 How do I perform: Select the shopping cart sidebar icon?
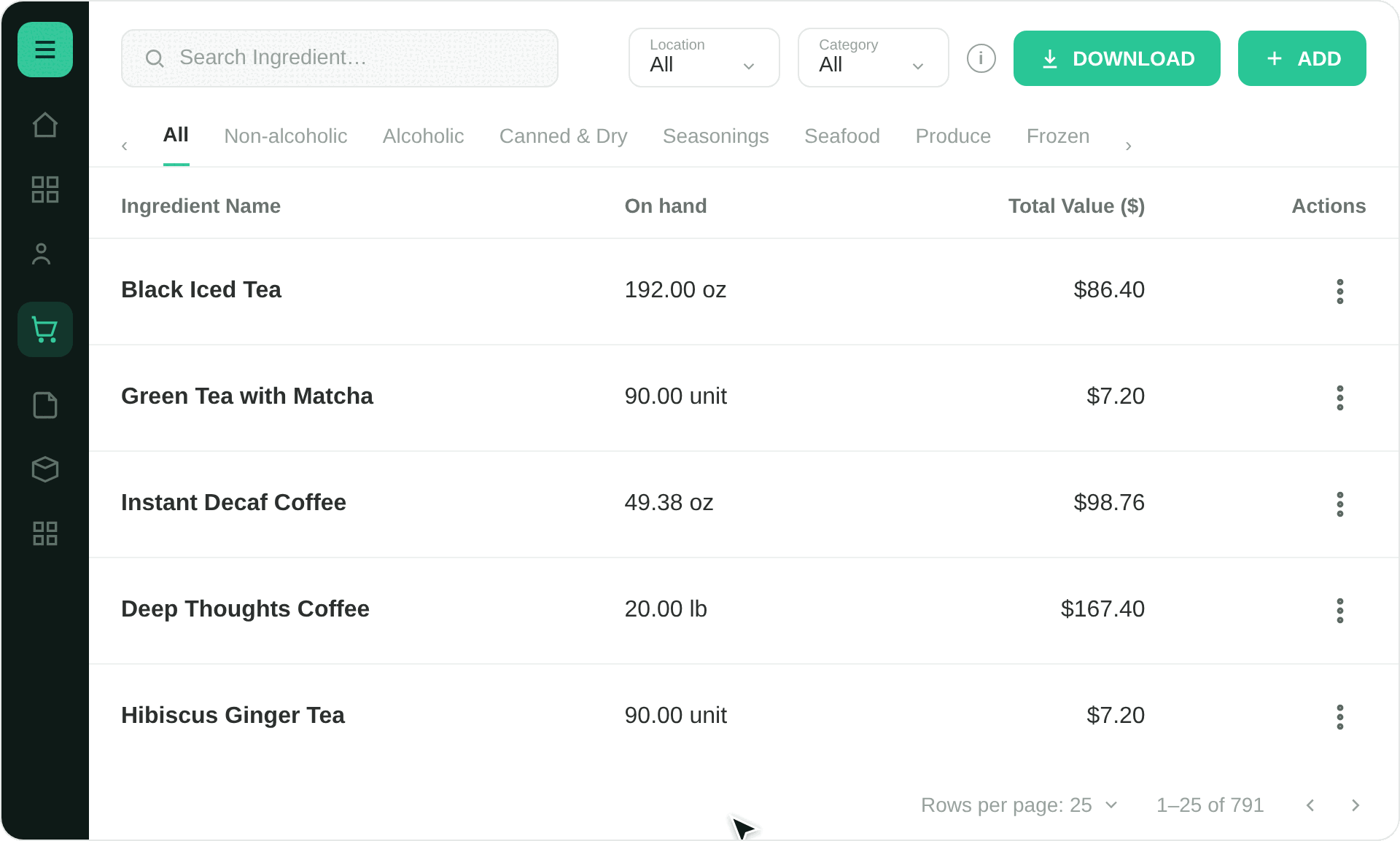point(45,329)
